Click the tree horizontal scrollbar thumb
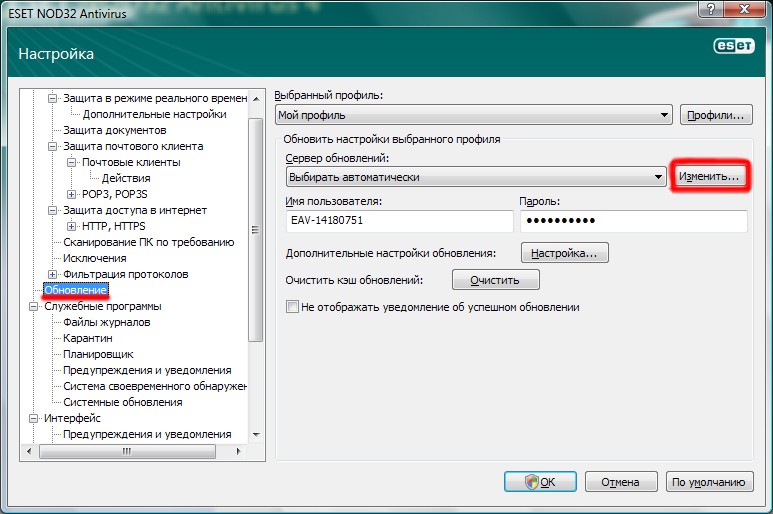 [127, 451]
